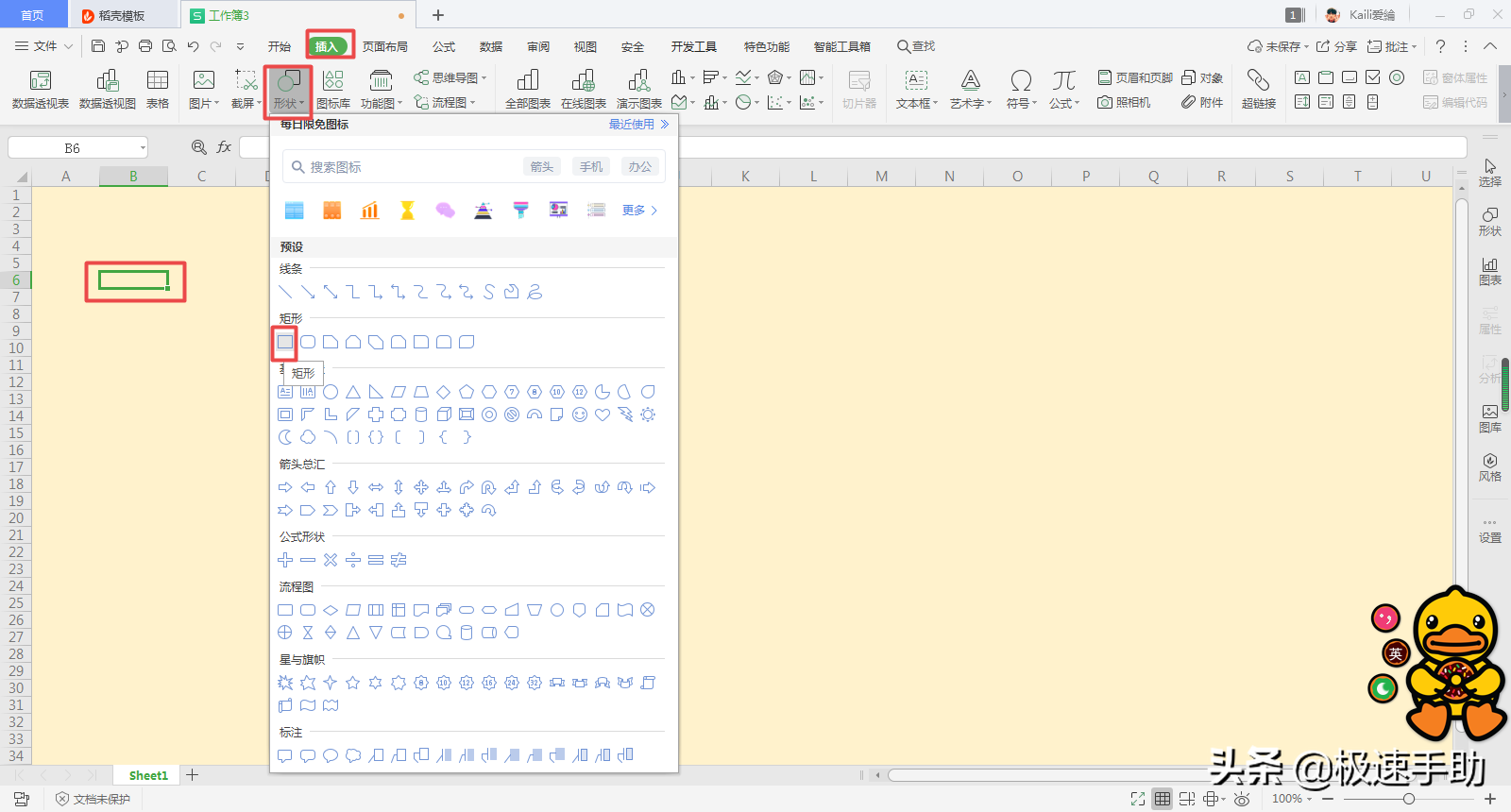Open the 风格 sidebar panel
1511x812 pixels.
point(1489,467)
